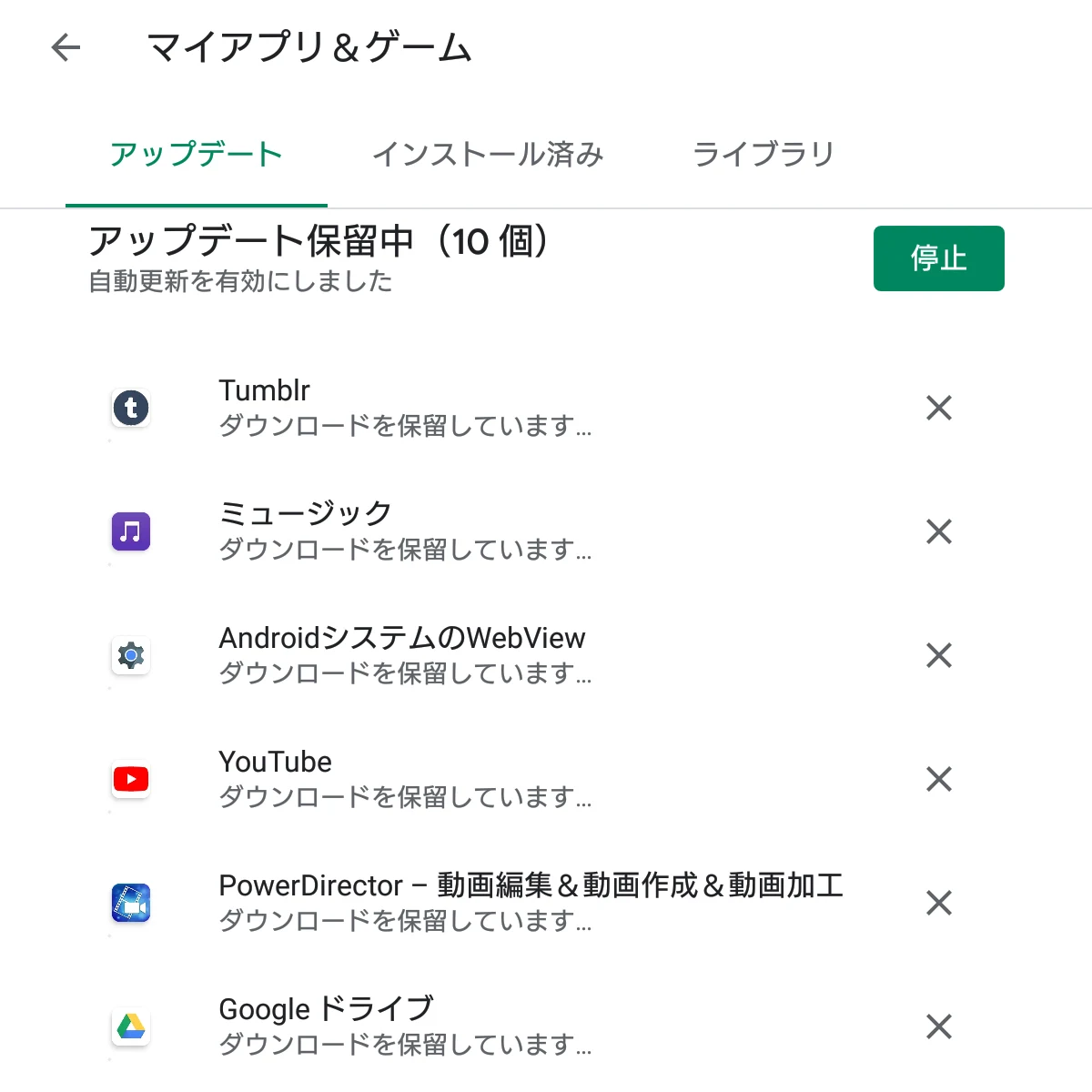The width and height of the screenshot is (1092, 1092).
Task: Tap the Google ドライブ list title
Action: pos(326,1009)
